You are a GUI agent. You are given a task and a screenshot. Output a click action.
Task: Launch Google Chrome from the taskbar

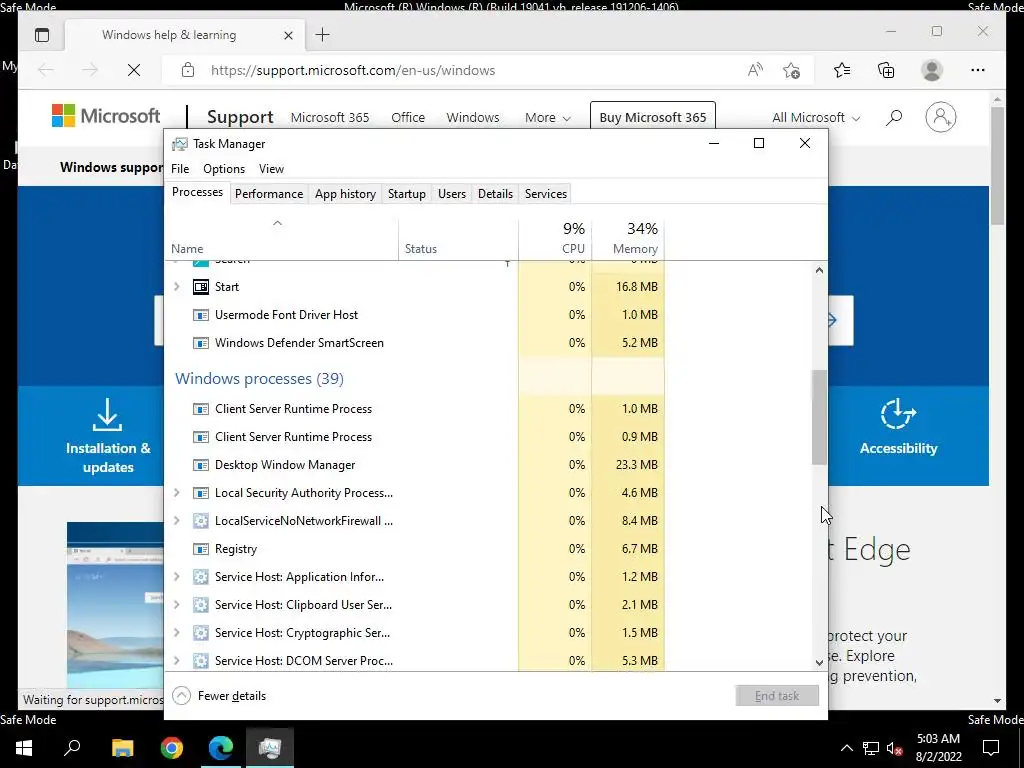tap(172, 747)
